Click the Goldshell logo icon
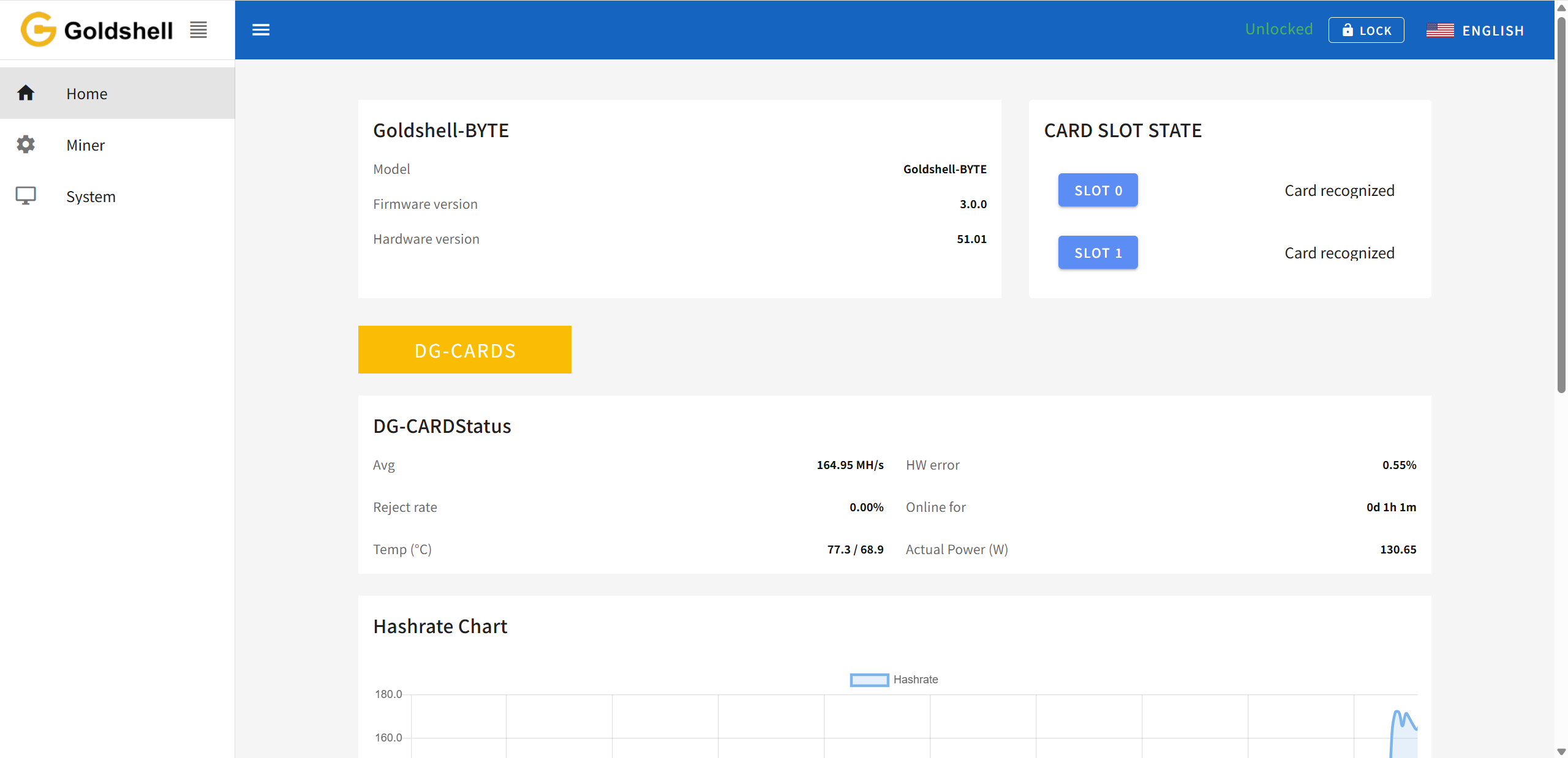Image resolution: width=1568 pixels, height=758 pixels. click(38, 29)
